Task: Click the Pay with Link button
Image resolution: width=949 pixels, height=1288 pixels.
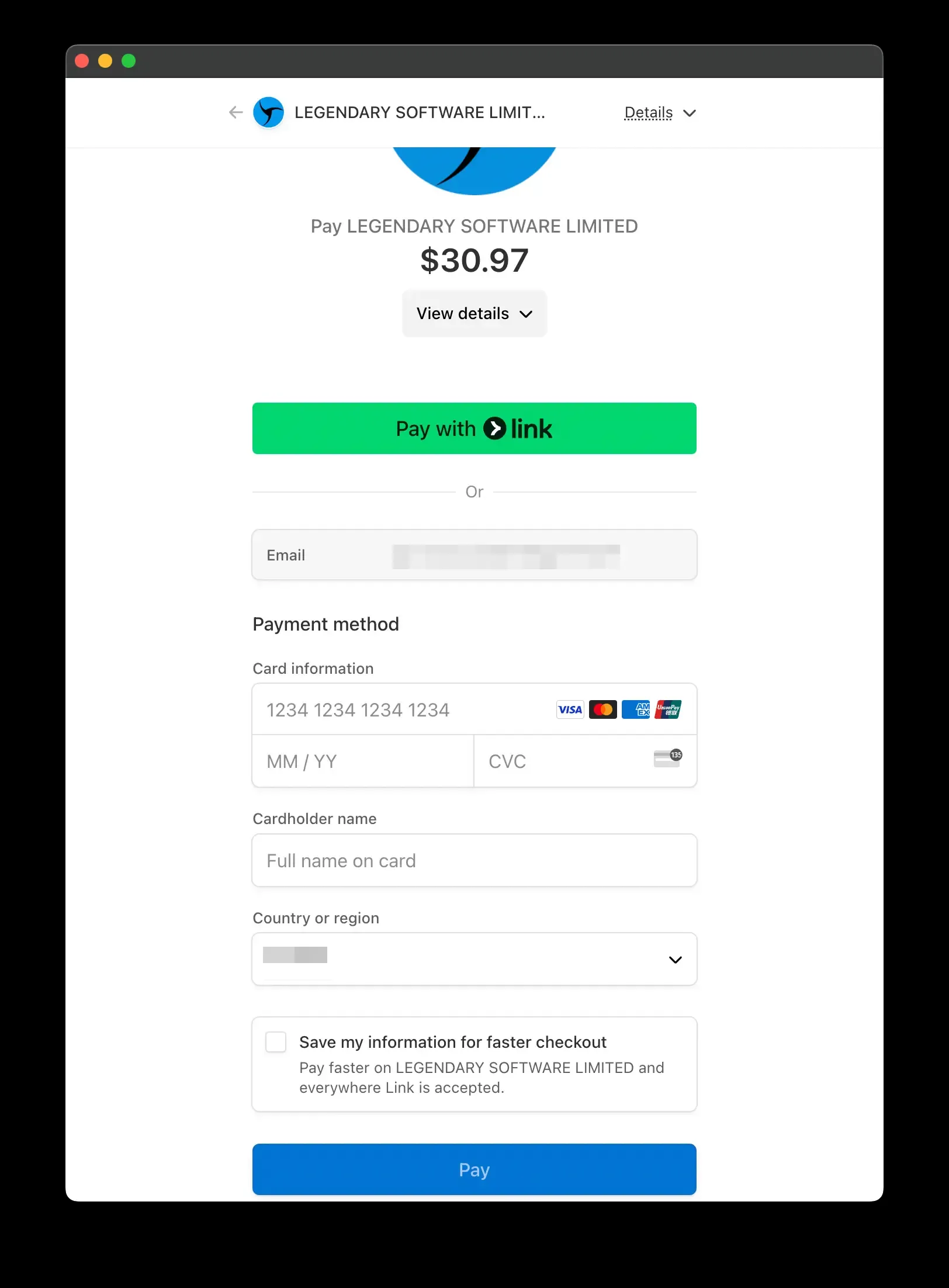Action: point(474,428)
